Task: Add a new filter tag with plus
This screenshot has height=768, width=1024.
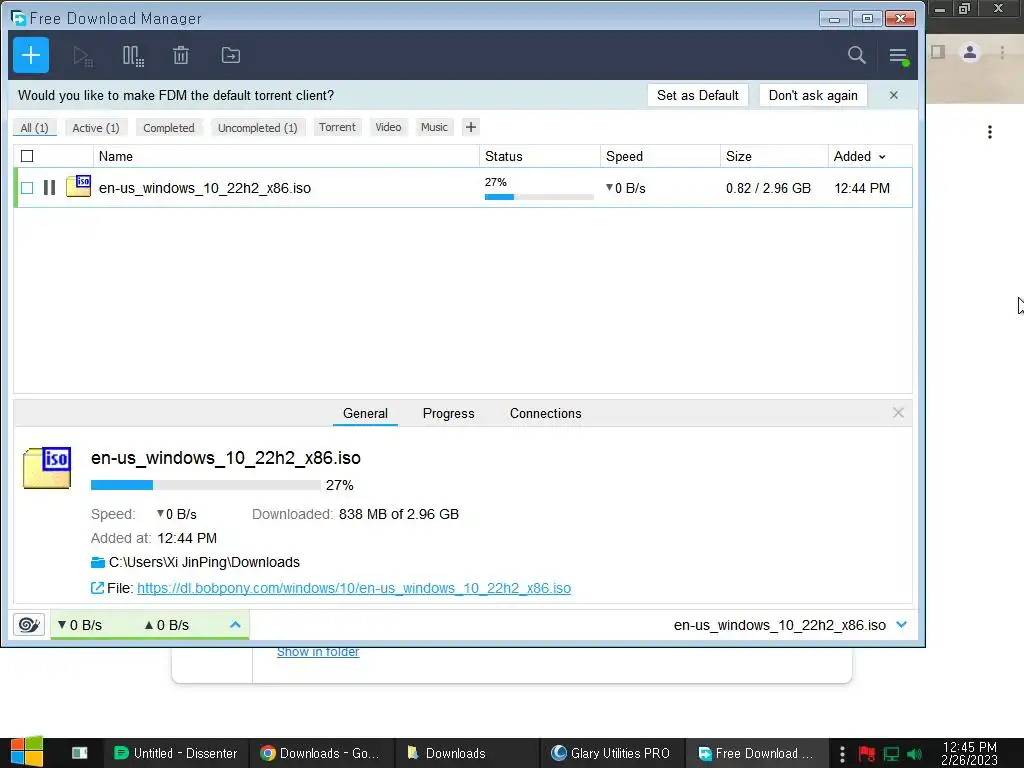Action: click(471, 127)
